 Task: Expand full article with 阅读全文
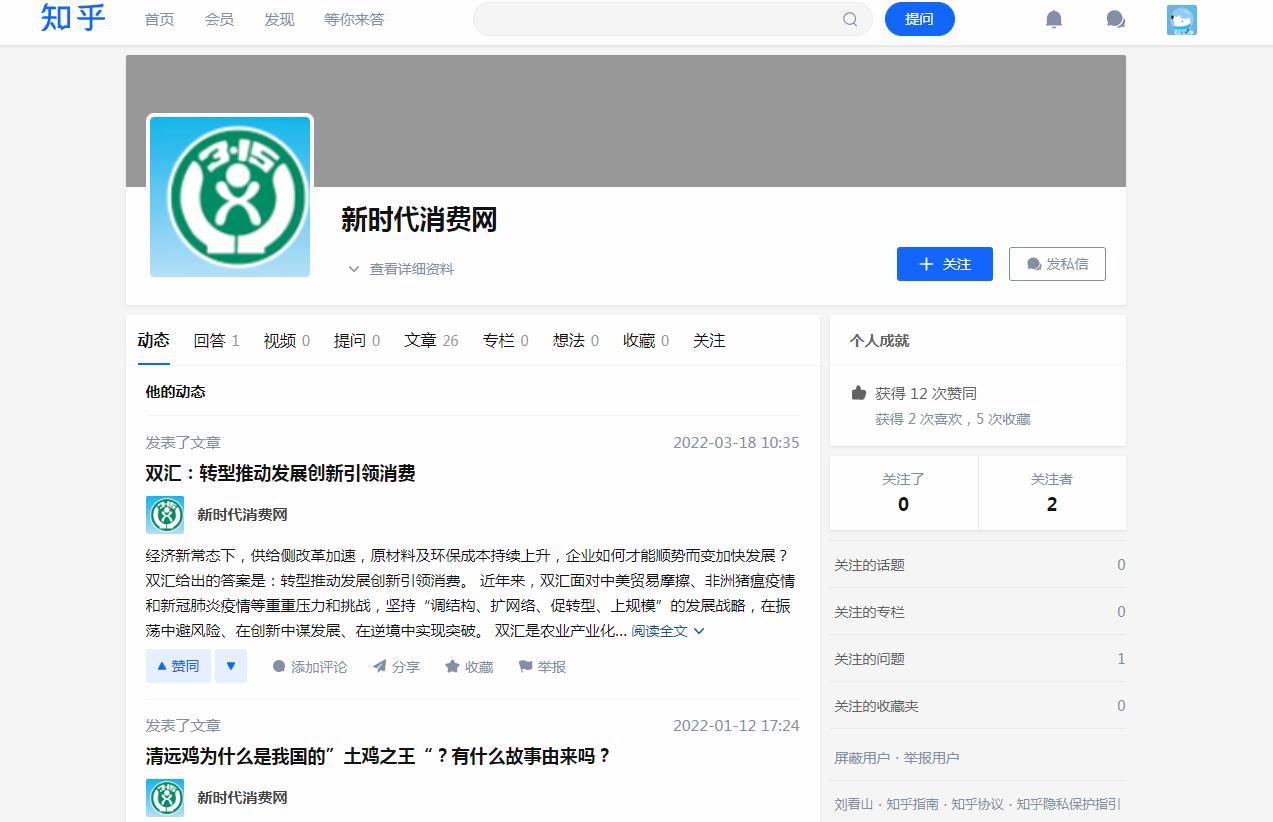[x=668, y=631]
